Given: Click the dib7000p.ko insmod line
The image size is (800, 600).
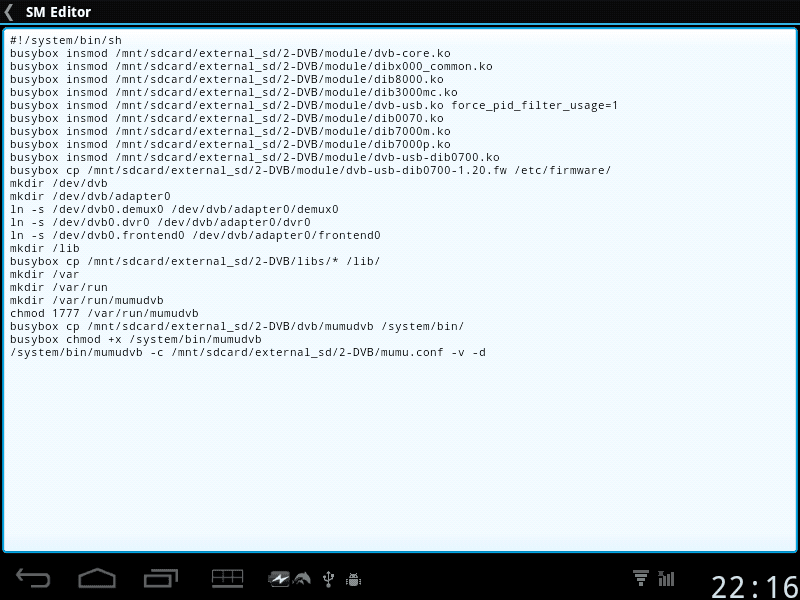Looking at the screenshot, I should [230, 144].
